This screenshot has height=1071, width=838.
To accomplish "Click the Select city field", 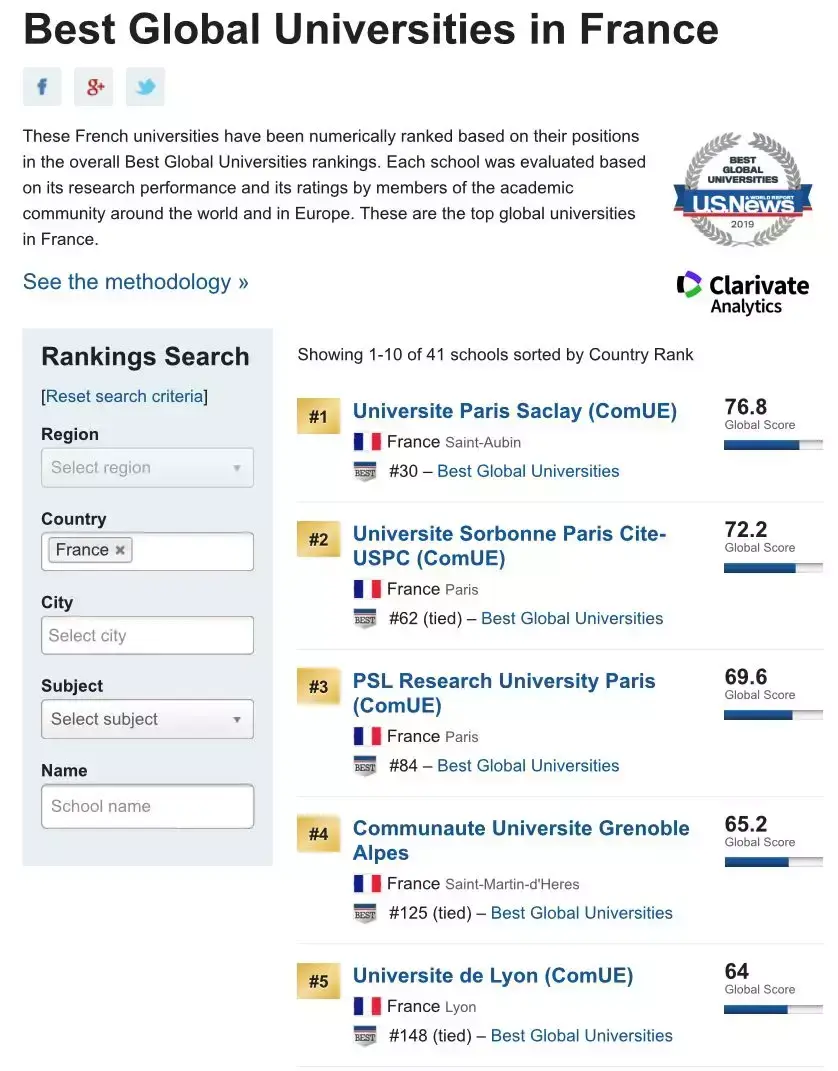I will [147, 635].
